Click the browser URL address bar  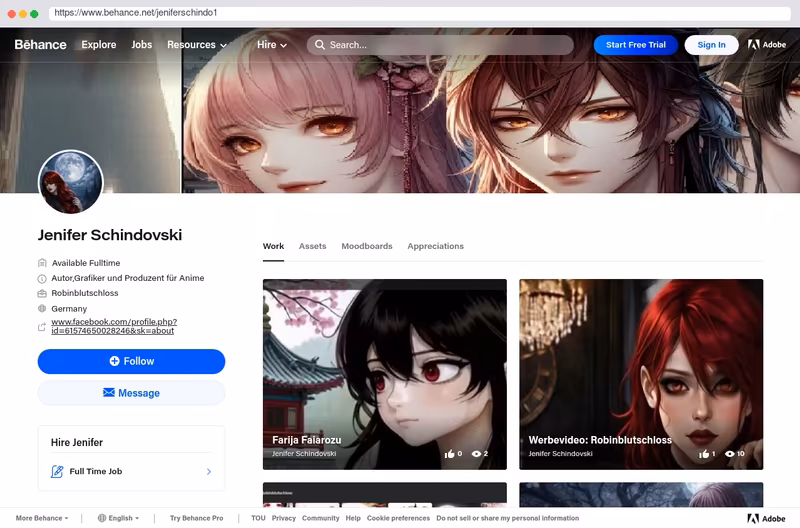point(419,13)
